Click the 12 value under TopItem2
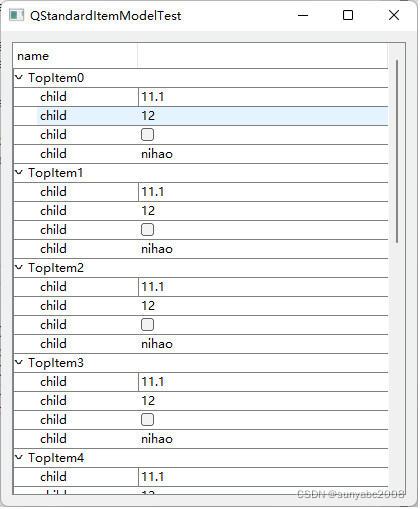420x509 pixels. [148, 306]
